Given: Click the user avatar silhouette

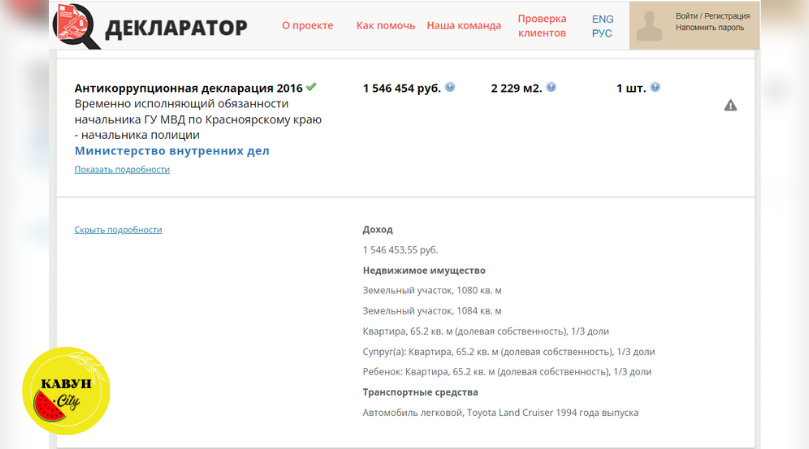Looking at the screenshot, I should (650, 25).
